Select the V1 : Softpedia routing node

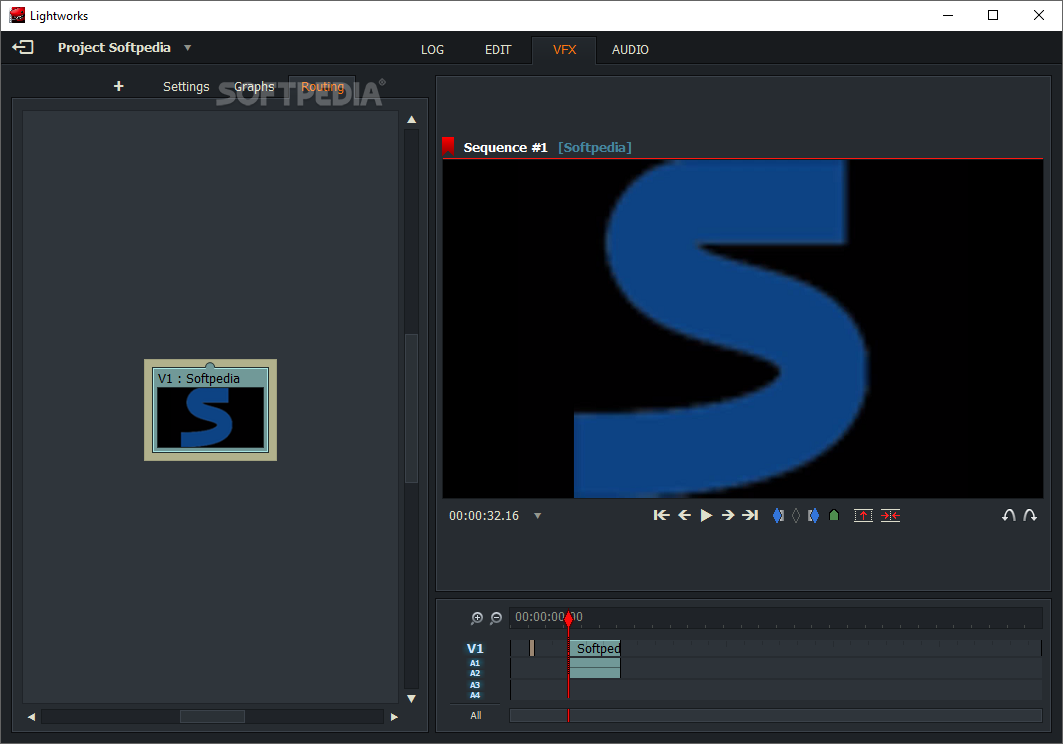click(x=210, y=410)
